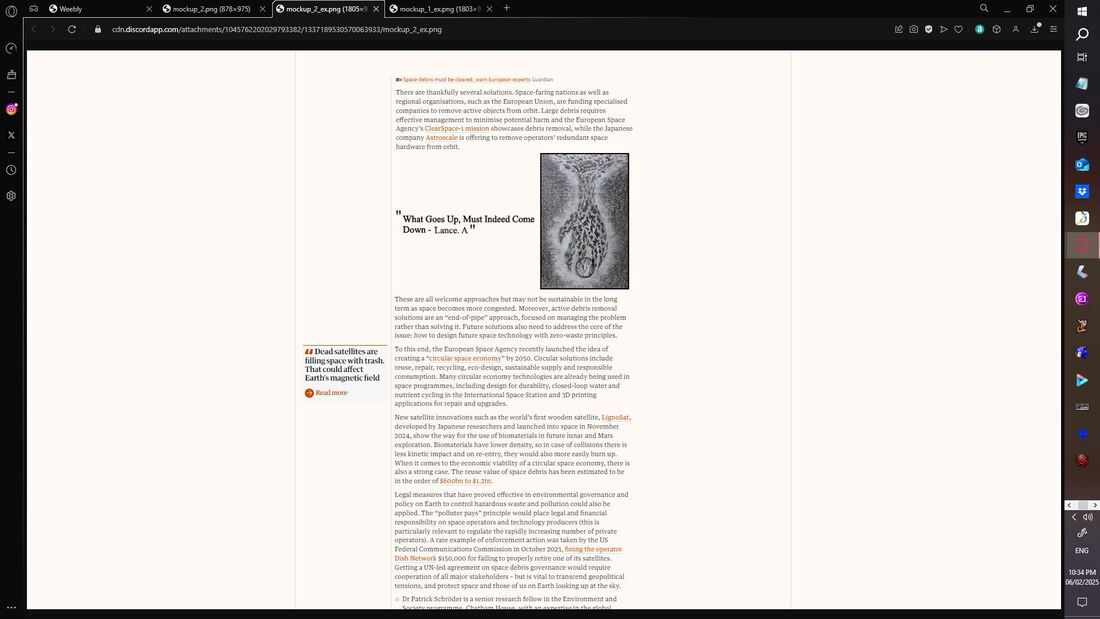Open the ad blocker shield
This screenshot has height=619, width=1100.
point(929,29)
